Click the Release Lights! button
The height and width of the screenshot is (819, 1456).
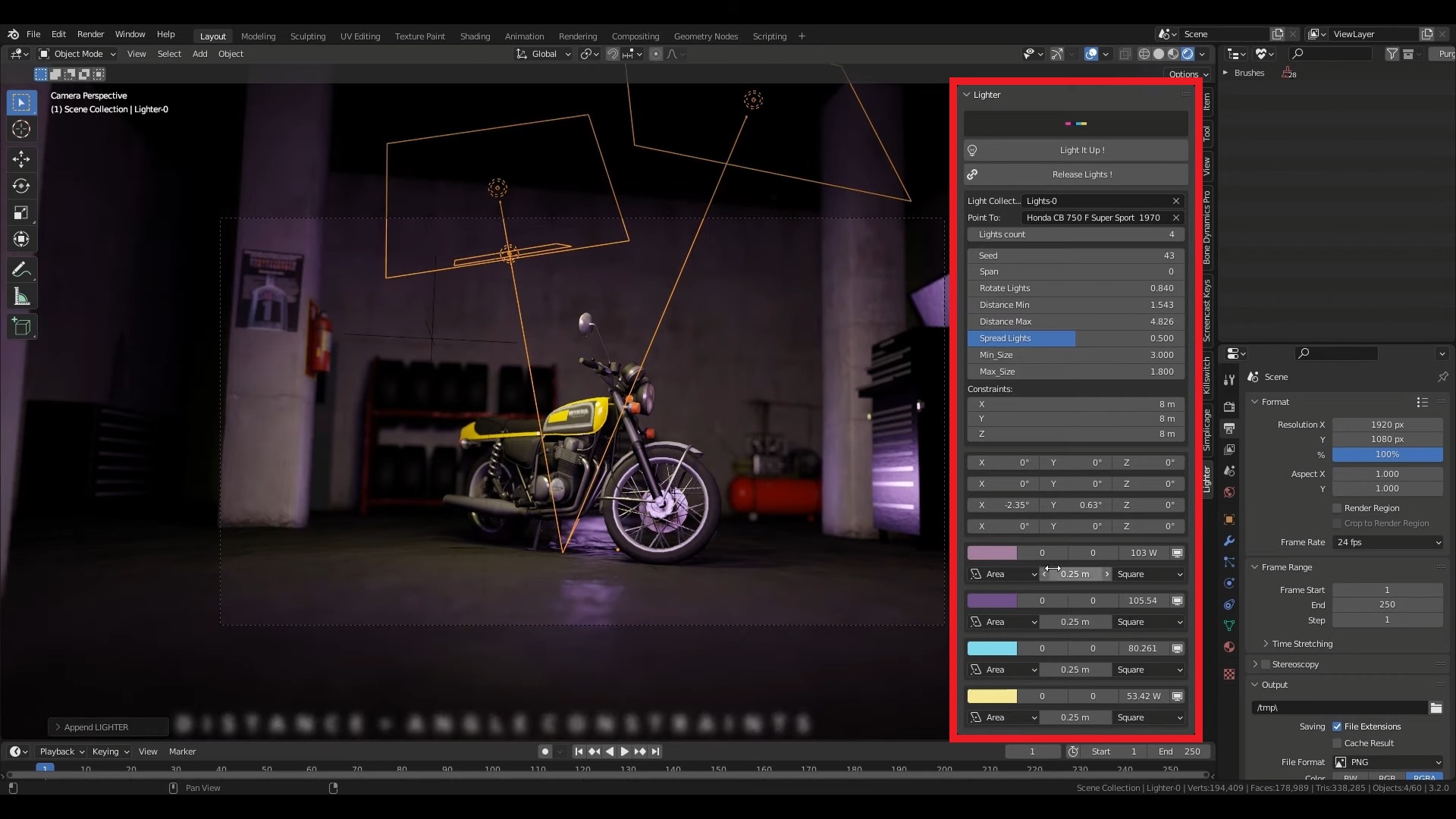pyautogui.click(x=1081, y=174)
